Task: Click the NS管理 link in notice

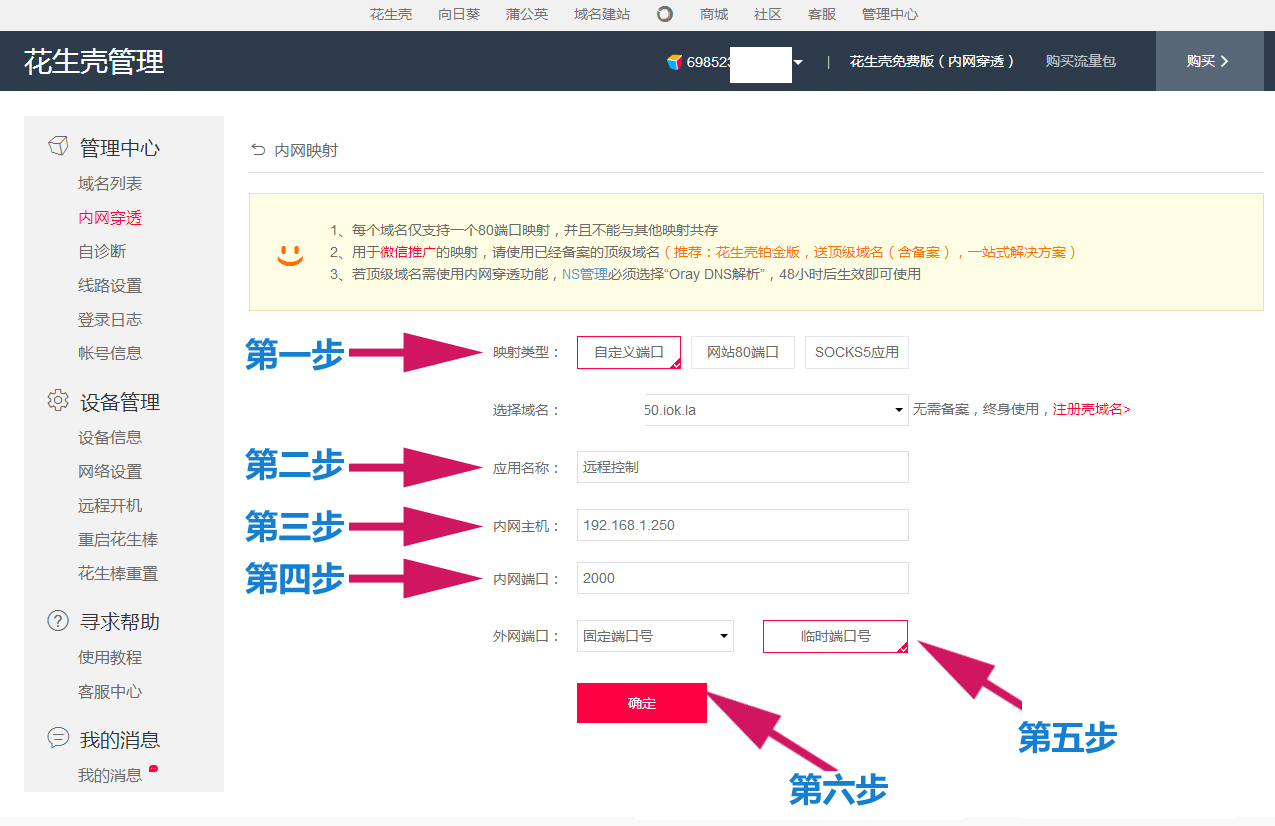Action: pyautogui.click(x=585, y=274)
